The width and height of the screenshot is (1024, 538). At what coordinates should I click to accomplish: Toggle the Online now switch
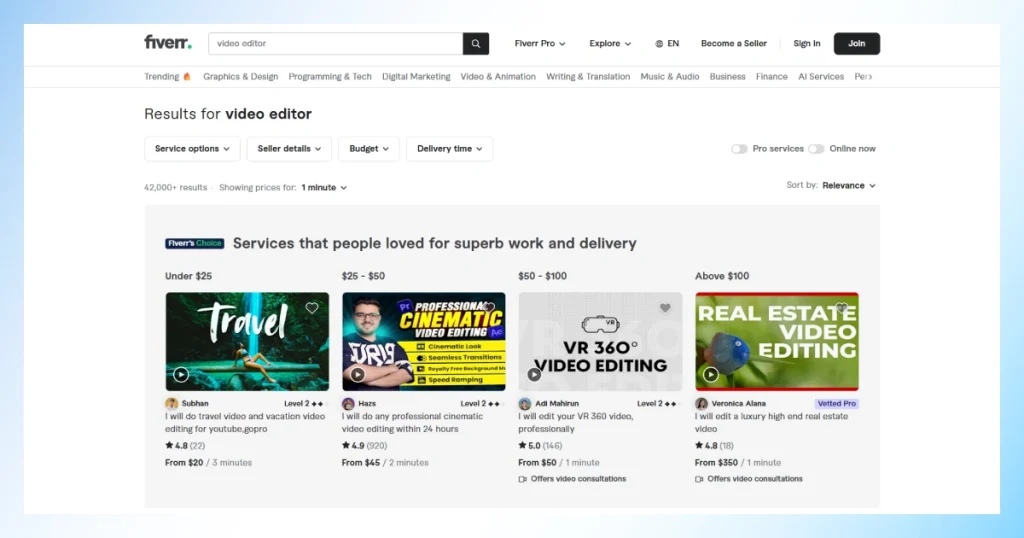(x=816, y=149)
